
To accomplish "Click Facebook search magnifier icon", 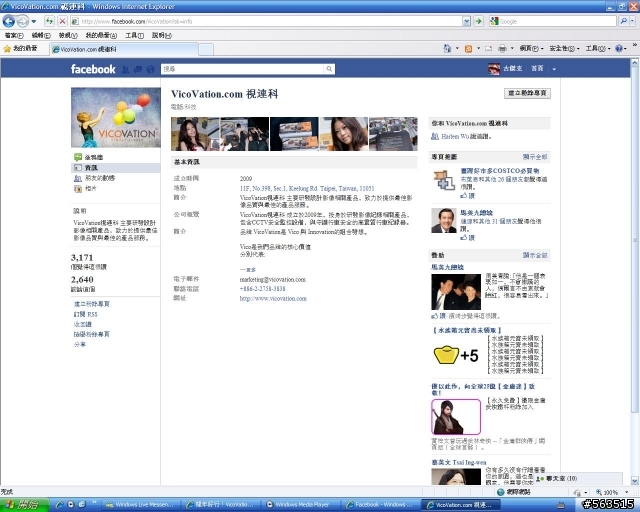I will click(x=329, y=69).
